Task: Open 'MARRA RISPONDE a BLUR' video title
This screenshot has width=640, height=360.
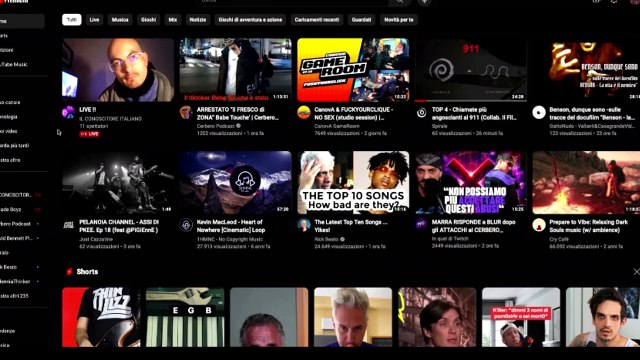Action: point(473,226)
